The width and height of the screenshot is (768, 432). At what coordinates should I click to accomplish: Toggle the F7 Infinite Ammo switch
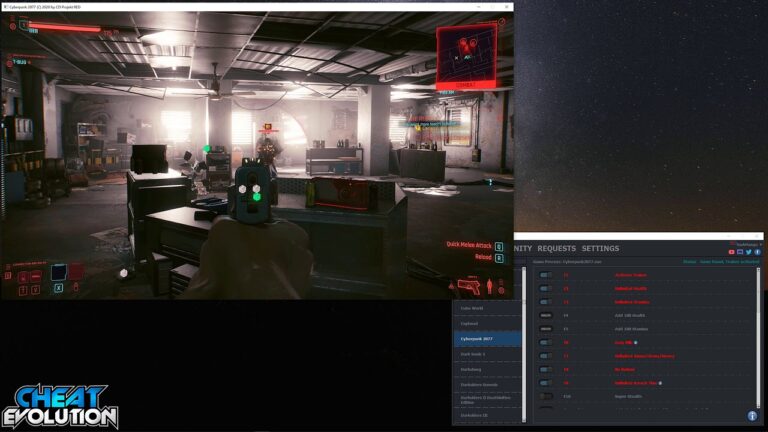click(x=546, y=356)
